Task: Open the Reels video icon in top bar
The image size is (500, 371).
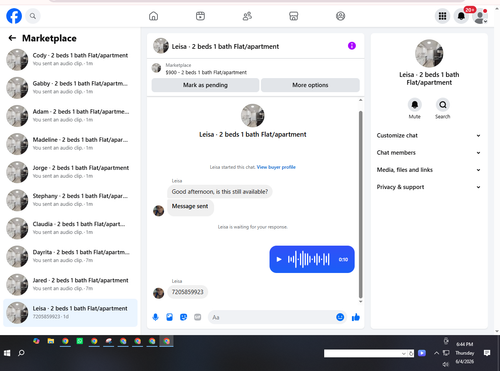Action: pyautogui.click(x=200, y=16)
